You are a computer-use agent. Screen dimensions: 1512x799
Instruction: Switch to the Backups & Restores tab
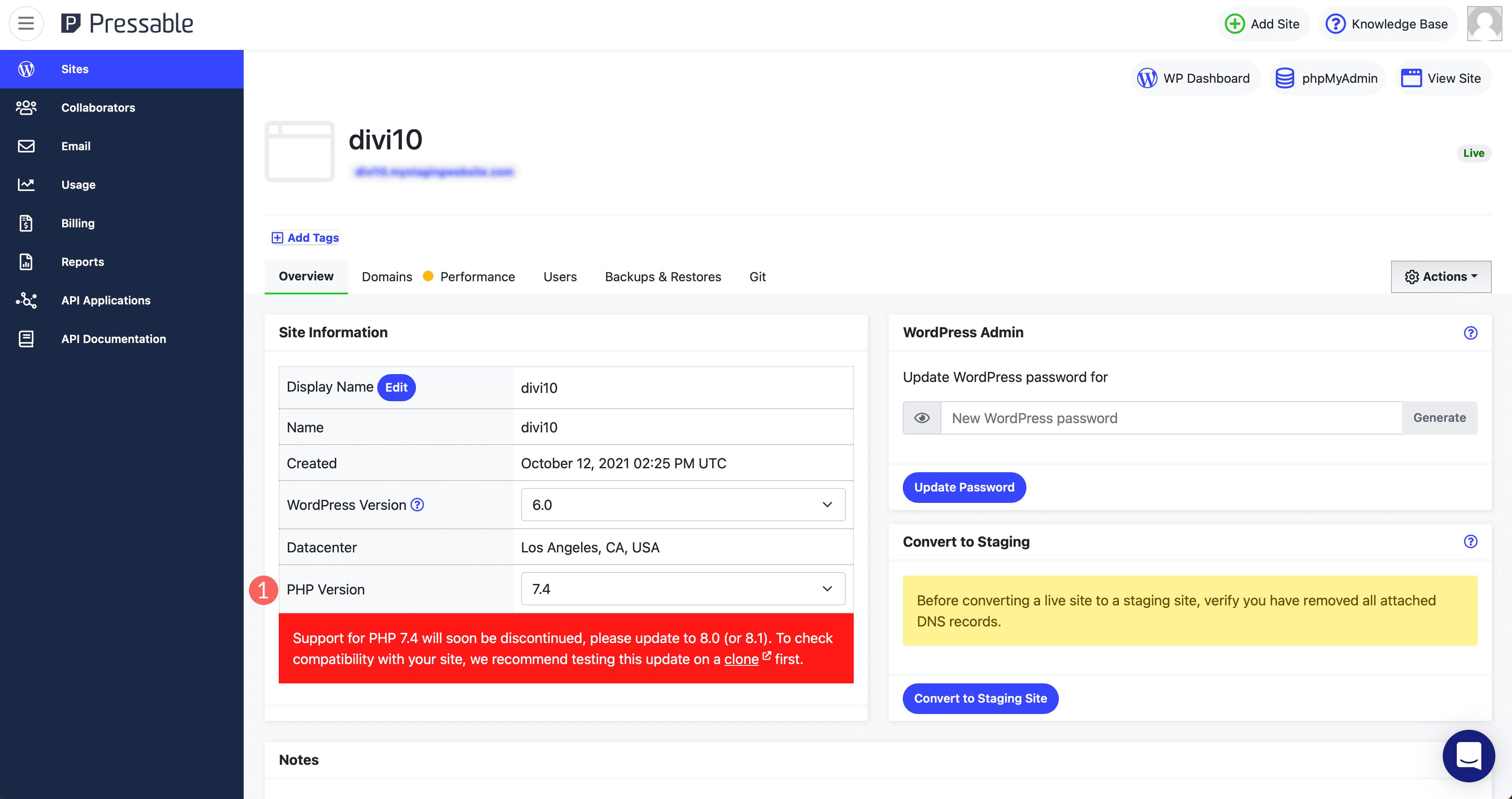click(663, 277)
